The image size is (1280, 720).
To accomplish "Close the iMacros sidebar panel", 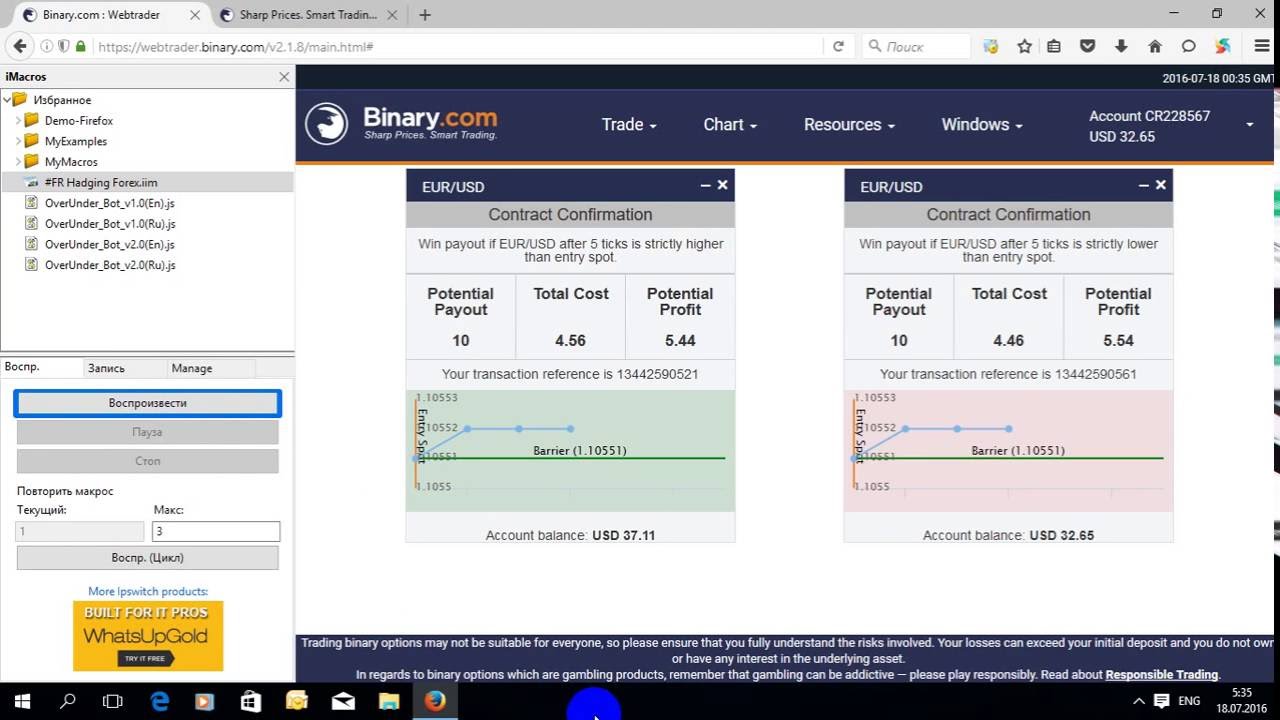I will (x=284, y=76).
